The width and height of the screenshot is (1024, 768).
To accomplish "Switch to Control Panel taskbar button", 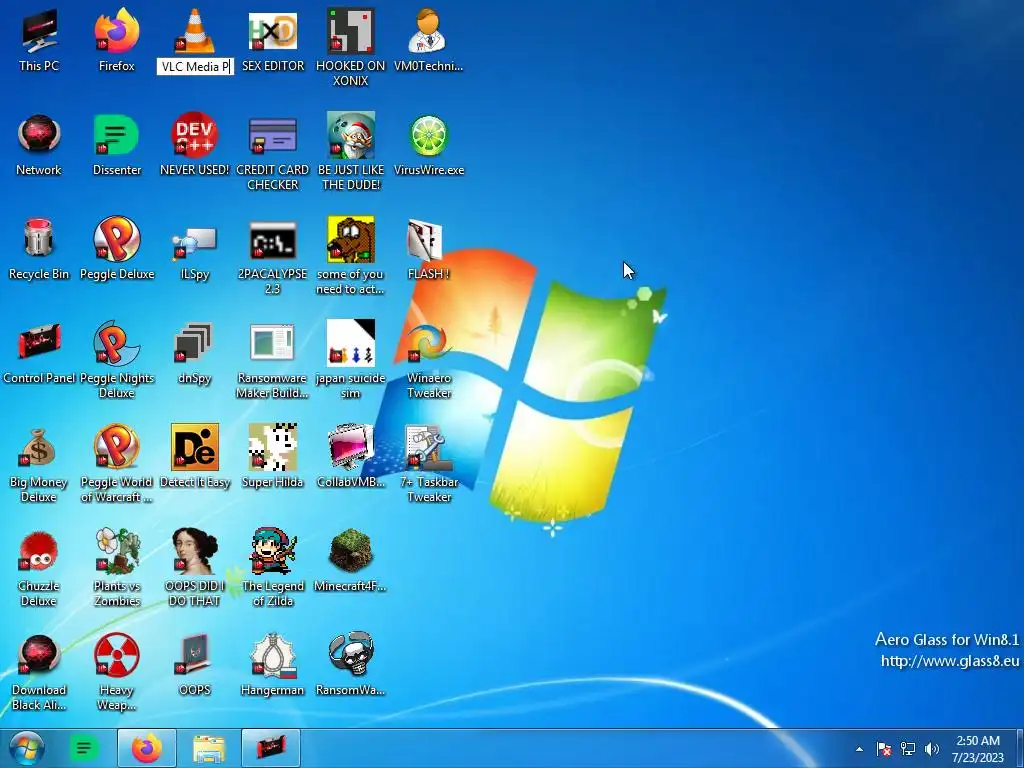I will (x=271, y=748).
